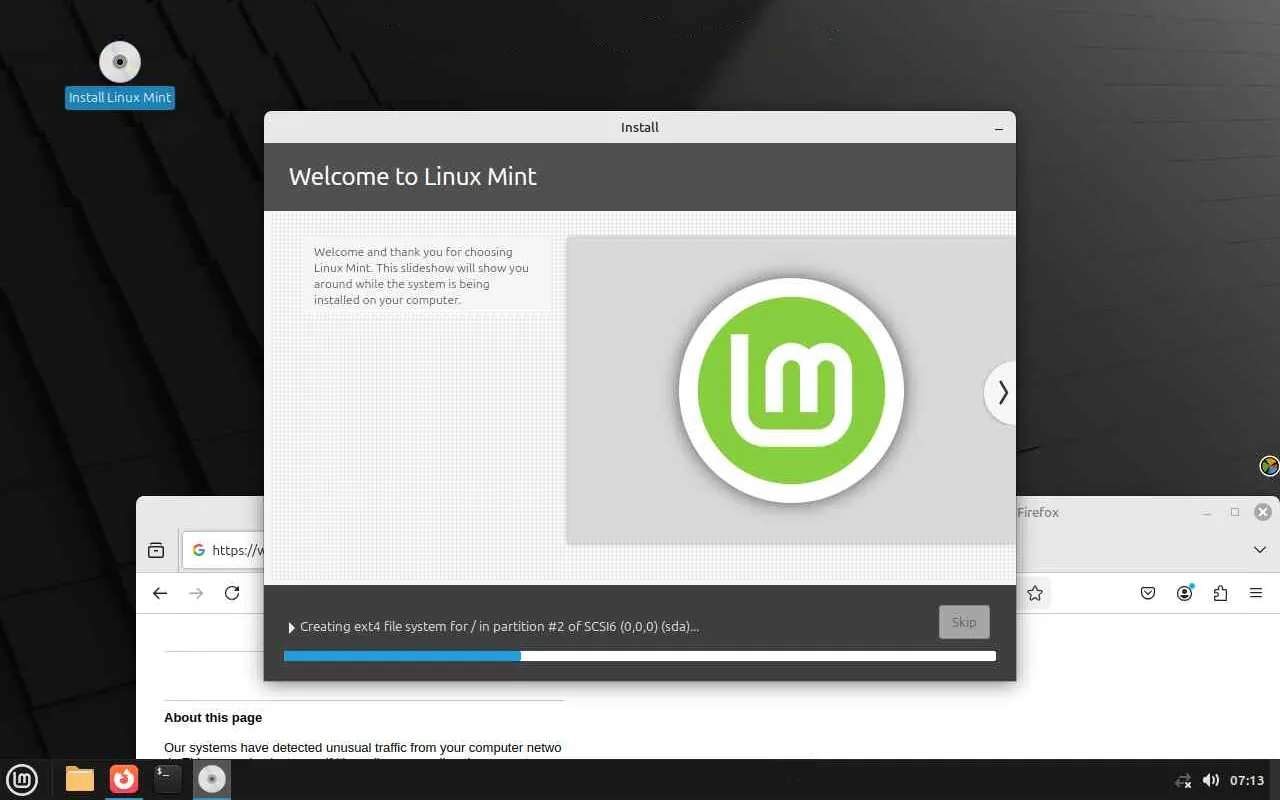Bookmark this page with the star icon
The width and height of the screenshot is (1280, 800).
(1035, 593)
